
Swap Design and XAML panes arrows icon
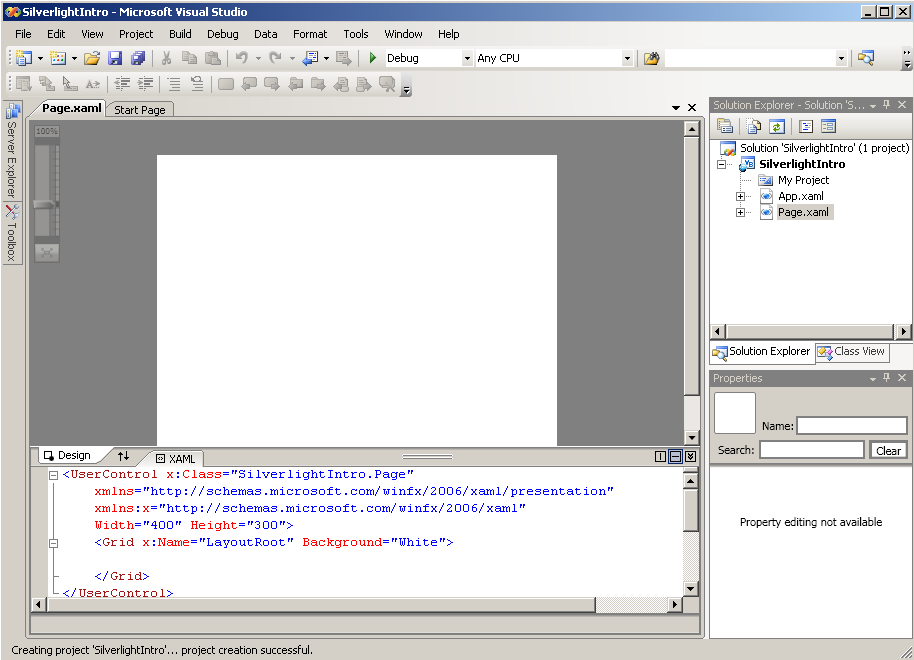pos(124,456)
